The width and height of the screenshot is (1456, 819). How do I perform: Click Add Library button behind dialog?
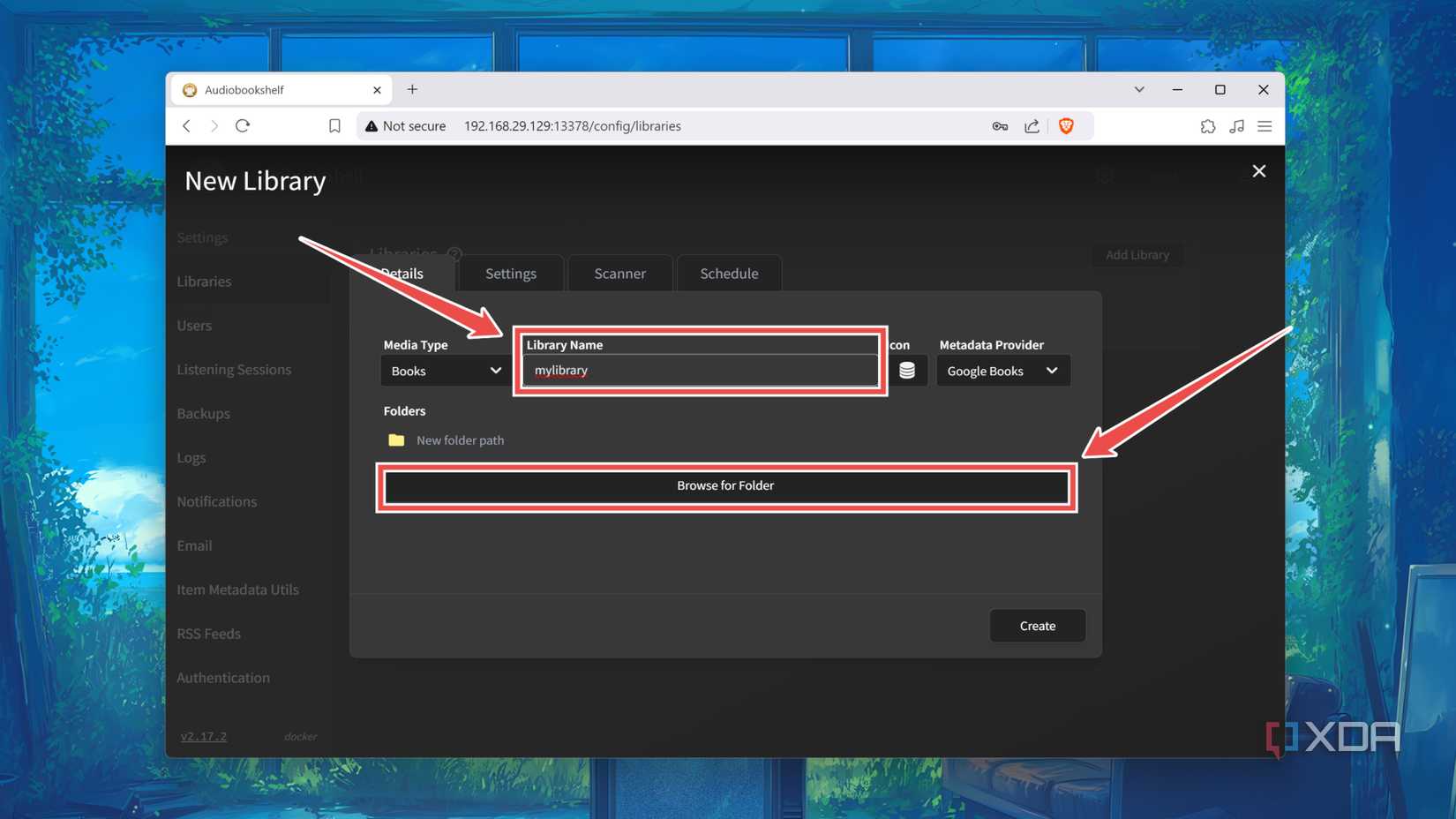[x=1137, y=255]
